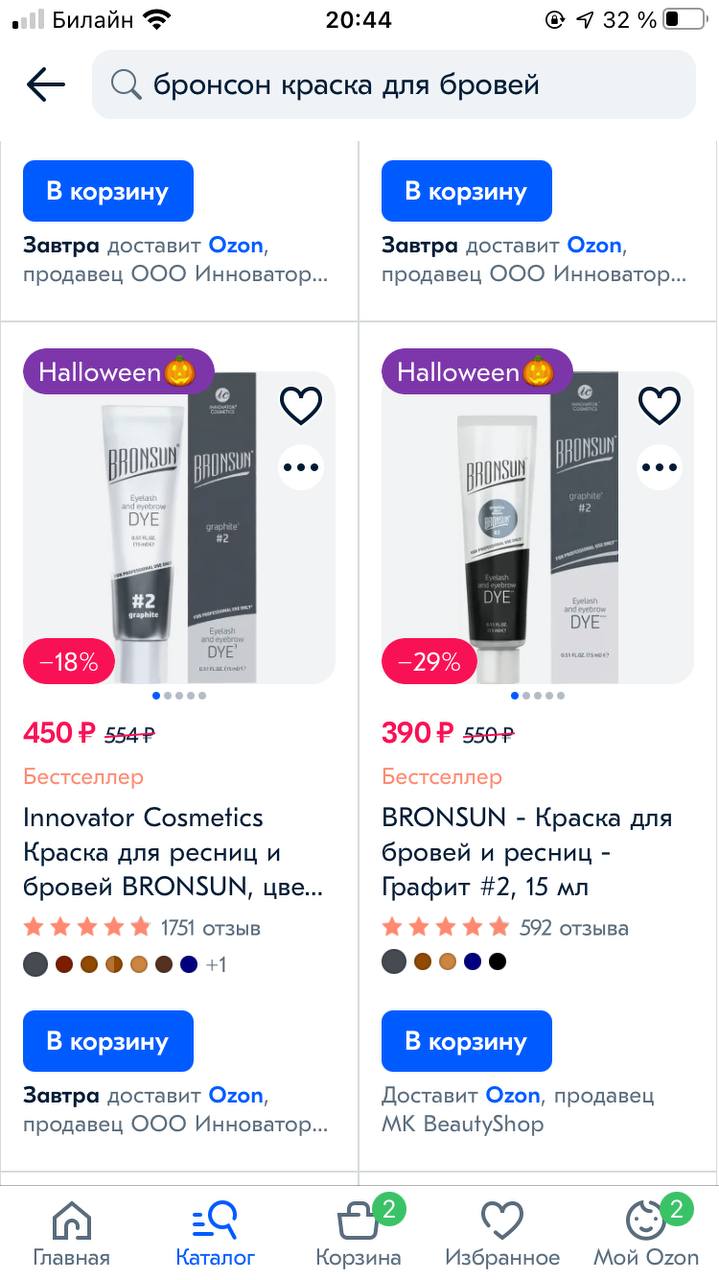Open the Главная home tab
Viewport: 719px width, 1280px height.
tap(71, 1236)
